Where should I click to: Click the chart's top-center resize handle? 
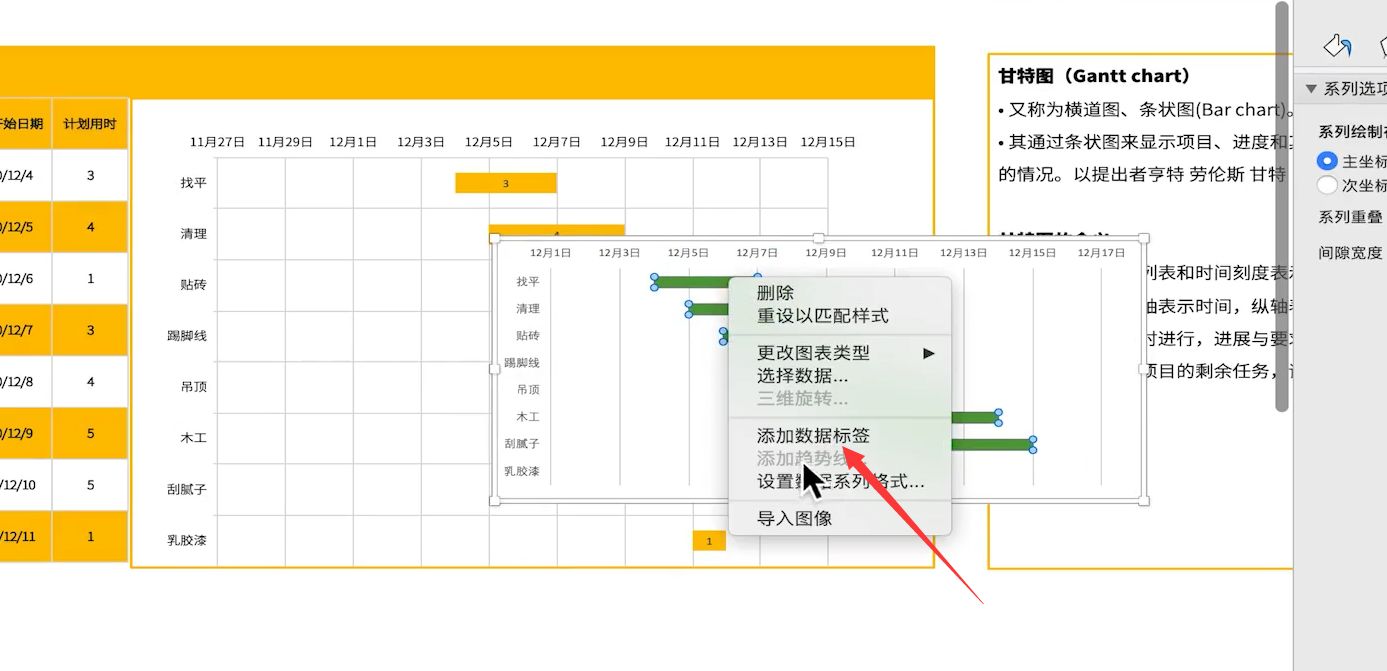click(x=818, y=238)
